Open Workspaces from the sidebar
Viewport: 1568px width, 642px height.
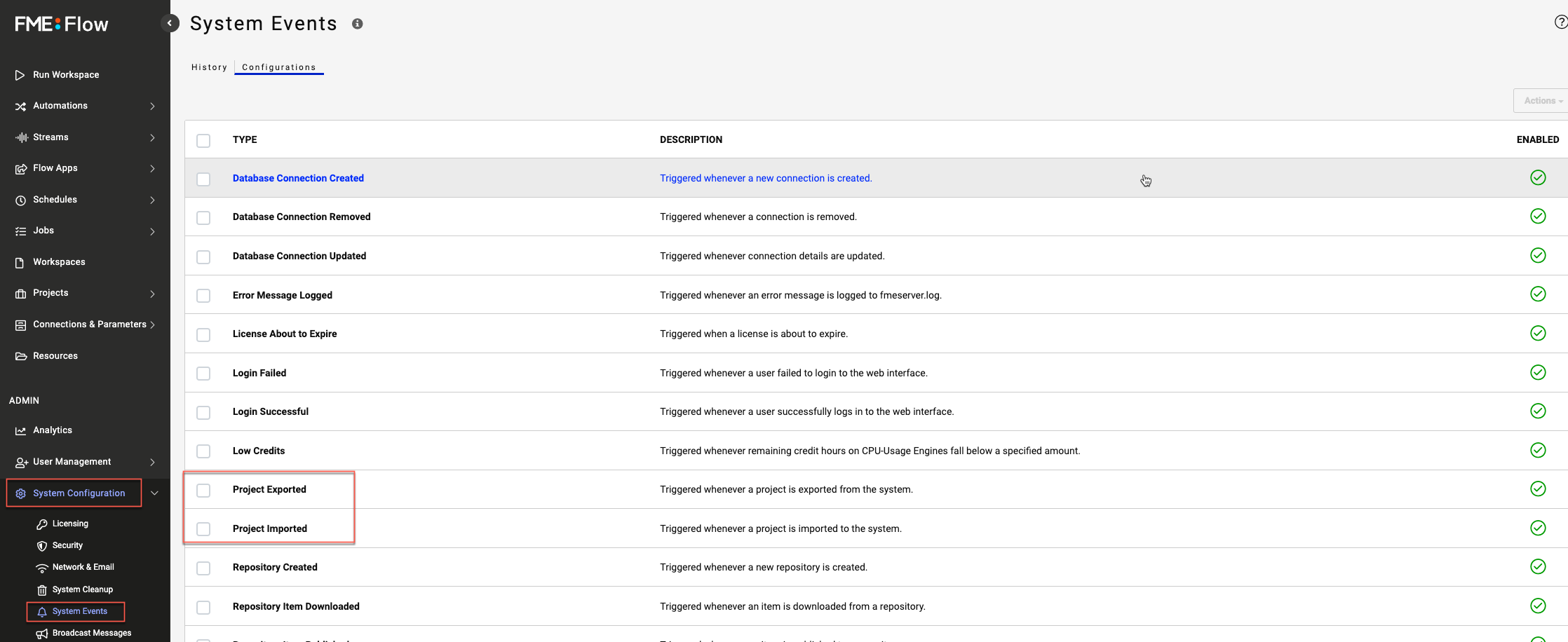tap(59, 262)
